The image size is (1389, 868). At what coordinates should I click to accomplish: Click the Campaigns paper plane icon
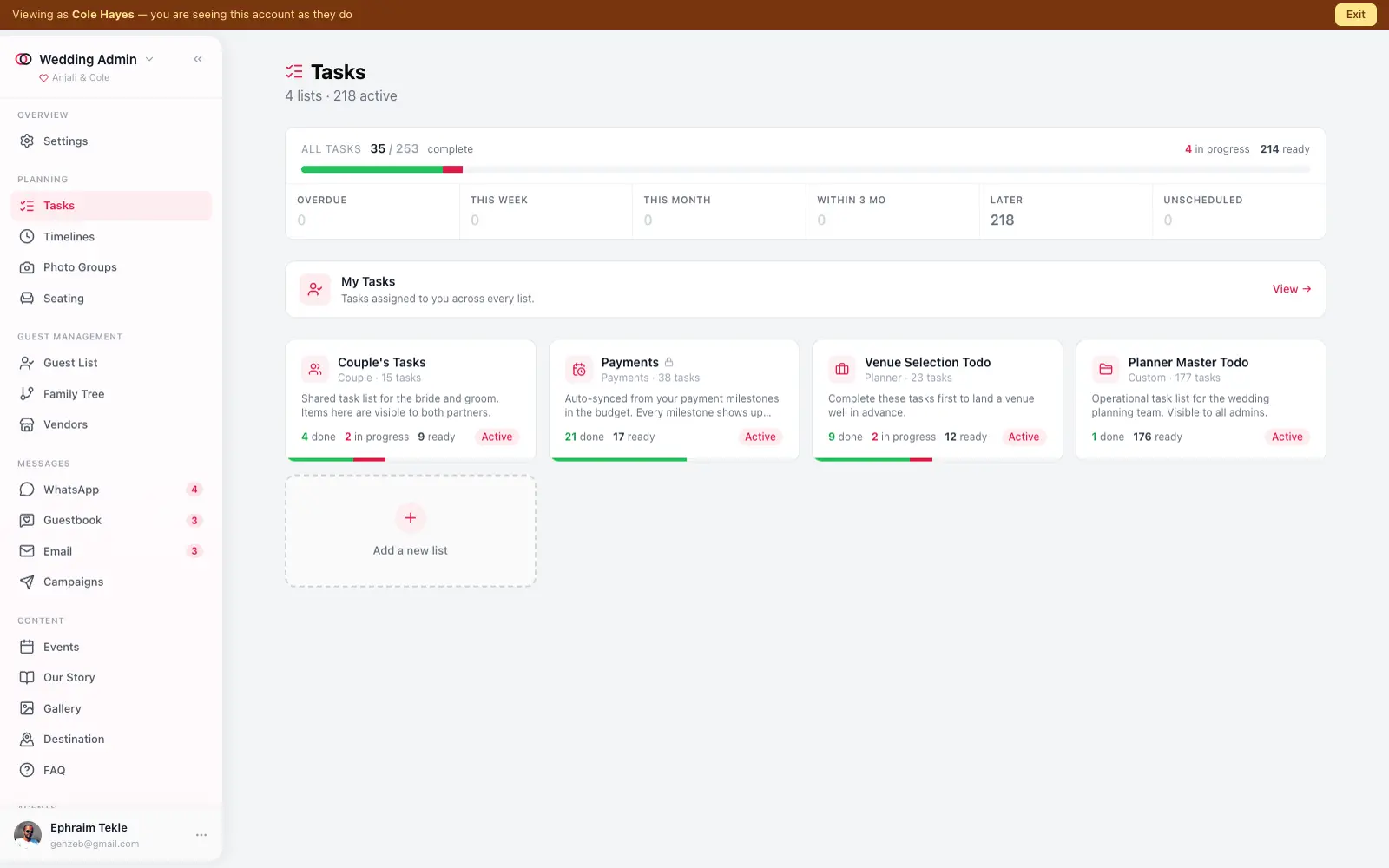[27, 582]
